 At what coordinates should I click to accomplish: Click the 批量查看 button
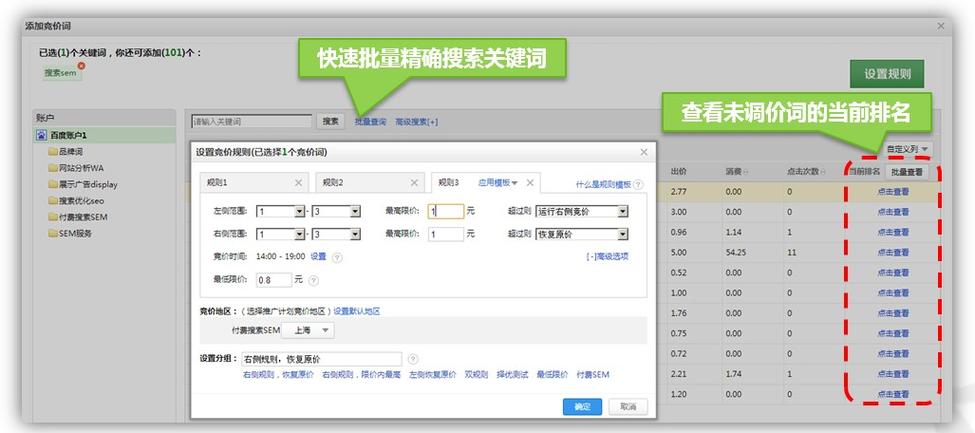907,172
